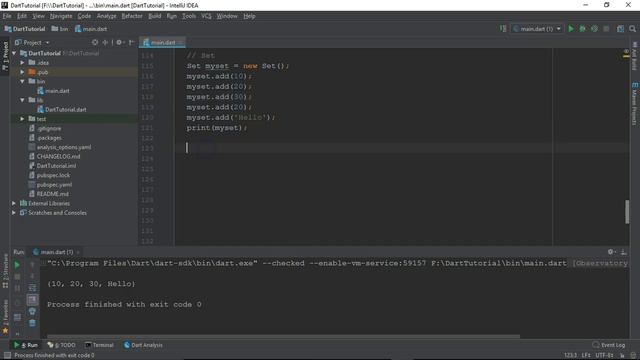The height and width of the screenshot is (360, 640).
Task: Open the Terminal tool window
Action: [99, 345]
